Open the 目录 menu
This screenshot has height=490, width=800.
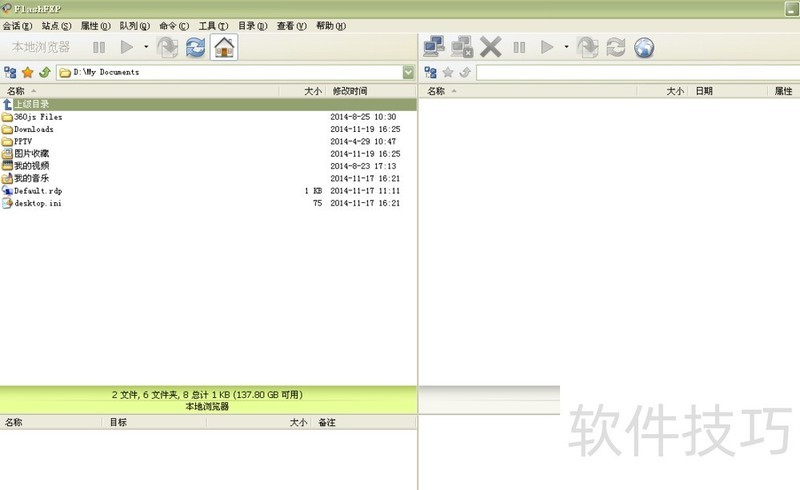253,26
